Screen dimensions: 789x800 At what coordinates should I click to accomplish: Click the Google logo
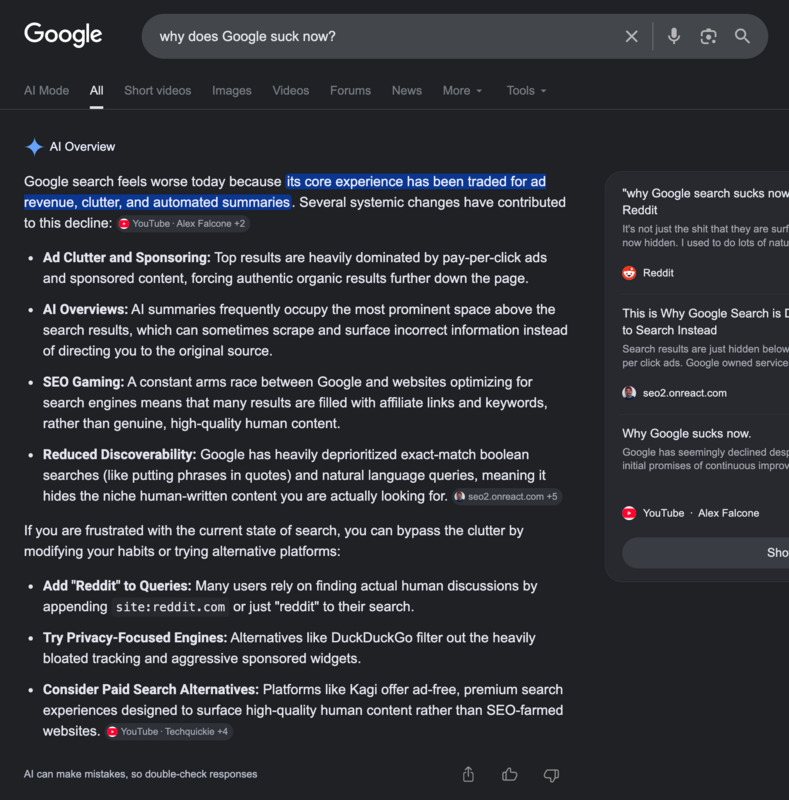pos(63,35)
